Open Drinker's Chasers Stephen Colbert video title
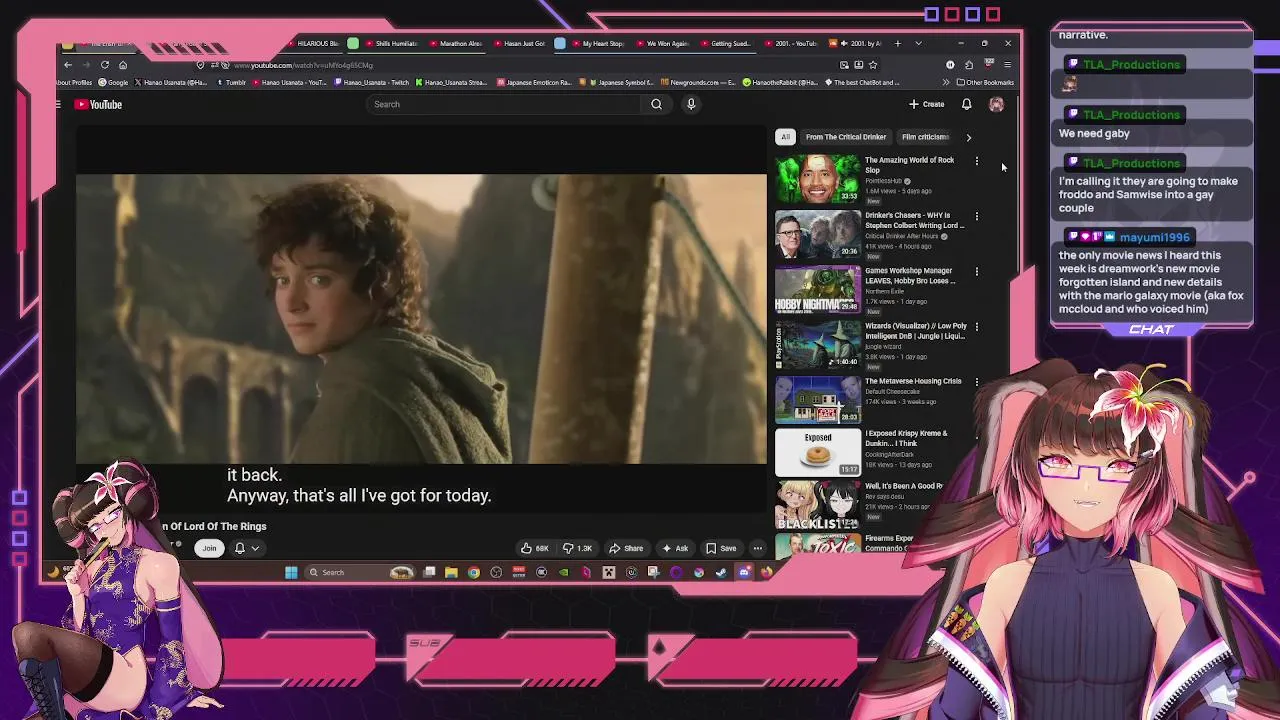The width and height of the screenshot is (1280, 720). click(914, 220)
